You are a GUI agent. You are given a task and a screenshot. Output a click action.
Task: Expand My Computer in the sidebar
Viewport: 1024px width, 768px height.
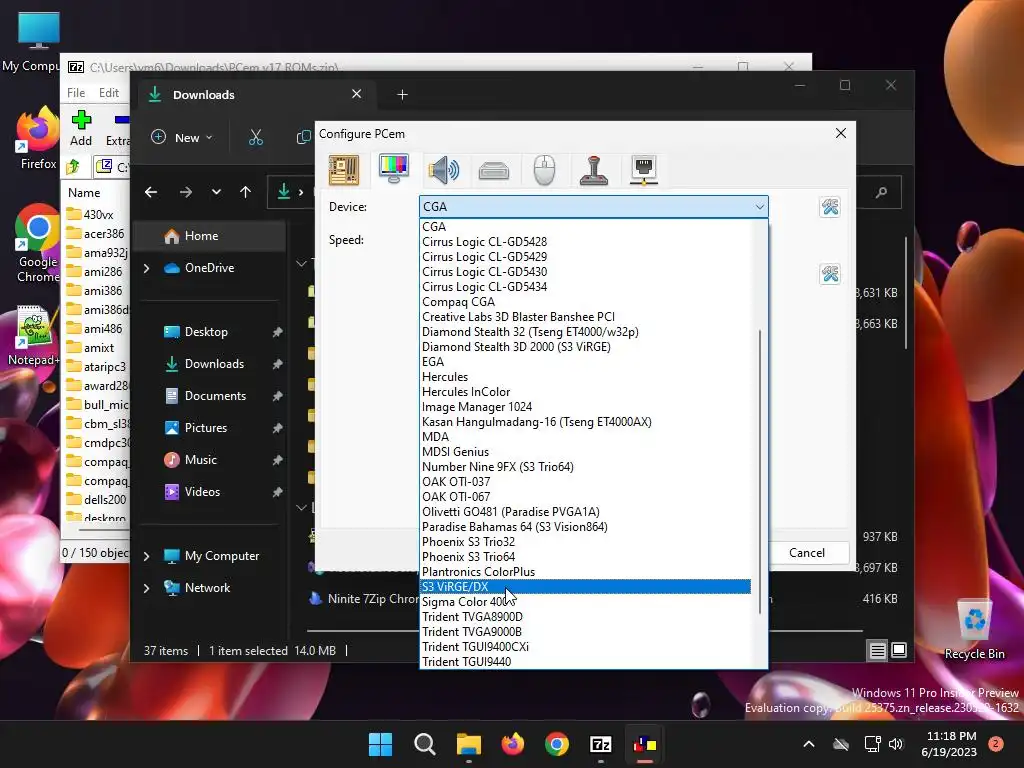pyautogui.click(x=146, y=556)
